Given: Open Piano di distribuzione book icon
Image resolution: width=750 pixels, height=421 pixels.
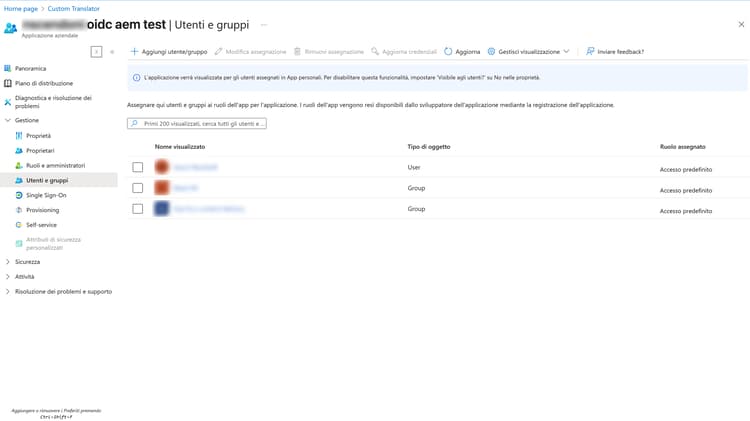Looking at the screenshot, I should [8, 83].
